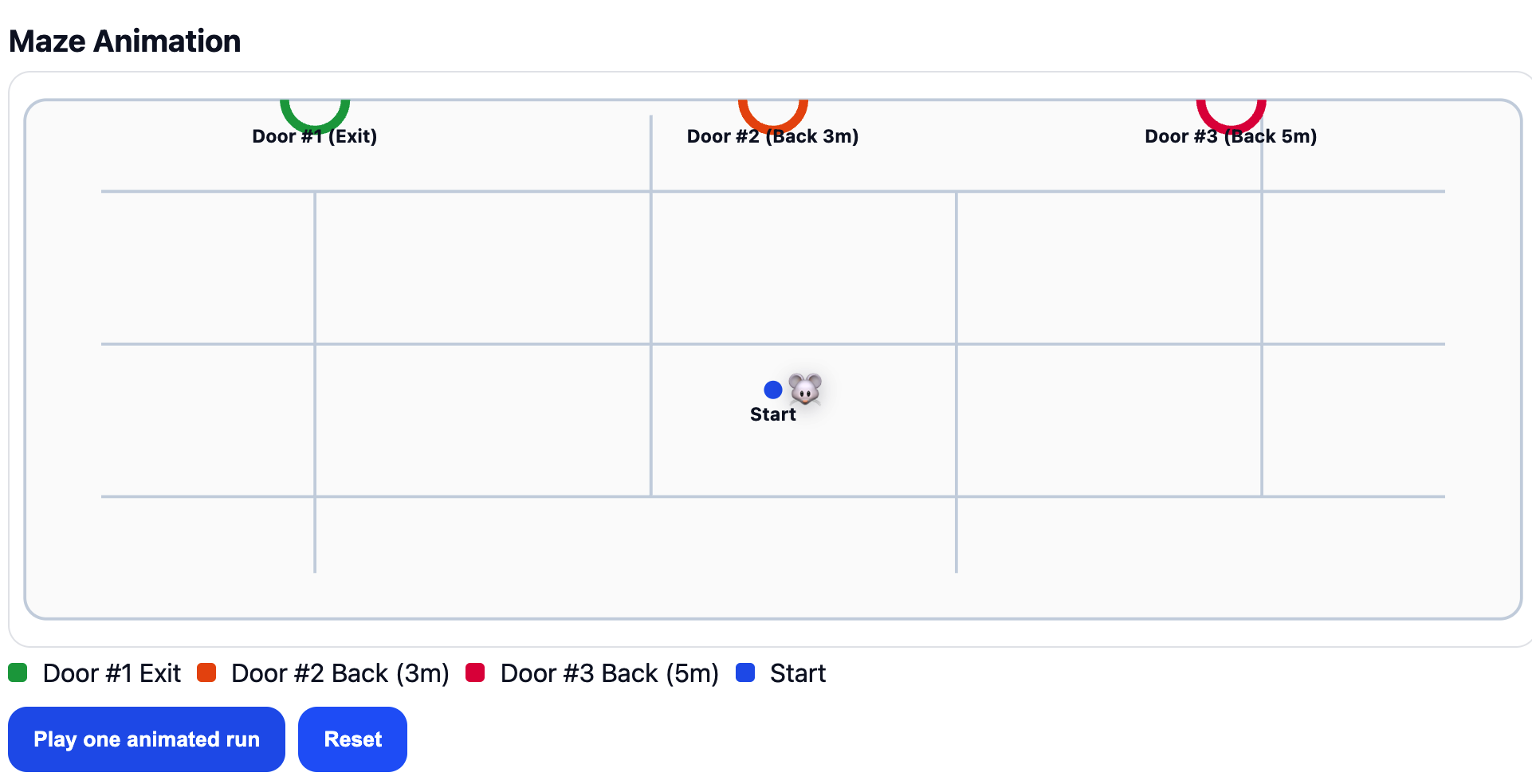Click the Door #1 Exit legend text
This screenshot has height=784, width=1532.
click(112, 673)
